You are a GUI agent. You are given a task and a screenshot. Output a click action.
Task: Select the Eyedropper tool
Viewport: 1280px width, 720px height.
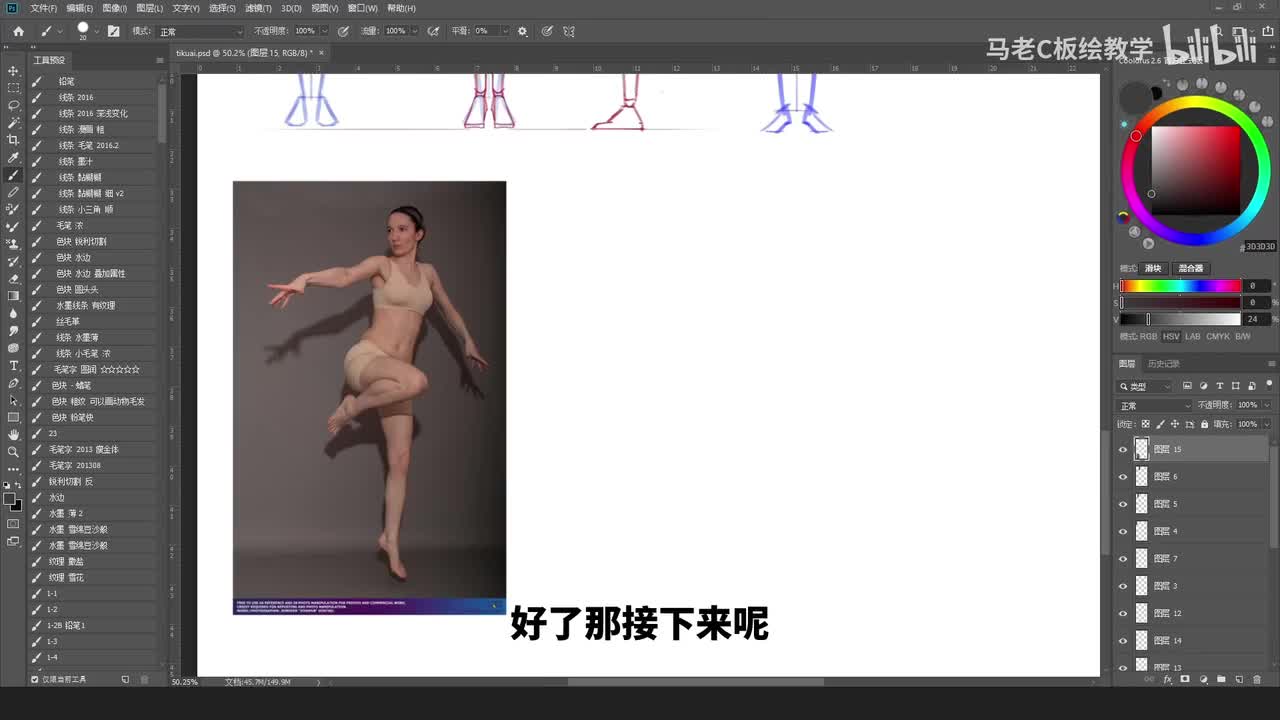(x=13, y=157)
